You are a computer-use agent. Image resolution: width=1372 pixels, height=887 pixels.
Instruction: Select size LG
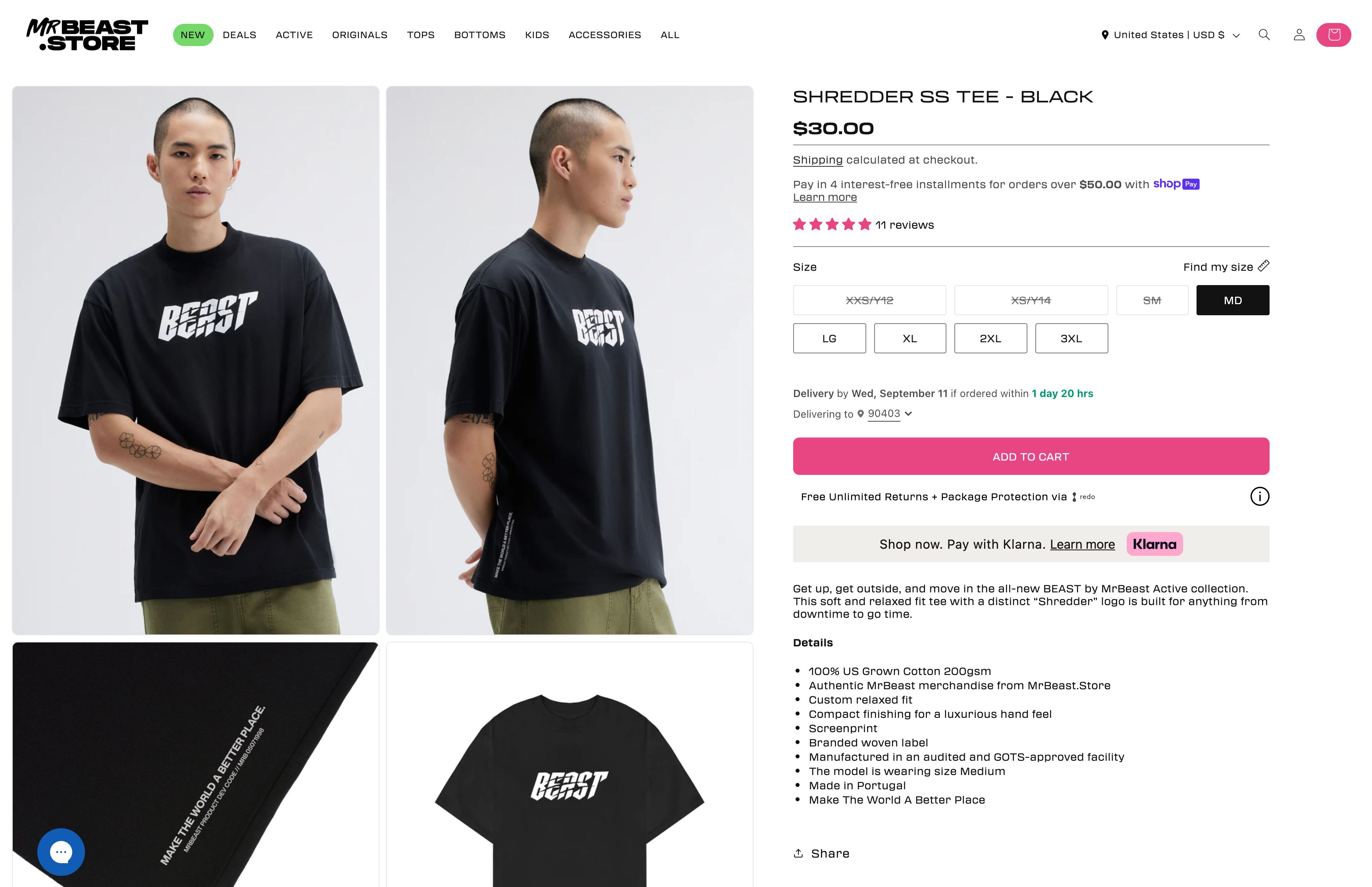click(x=829, y=338)
